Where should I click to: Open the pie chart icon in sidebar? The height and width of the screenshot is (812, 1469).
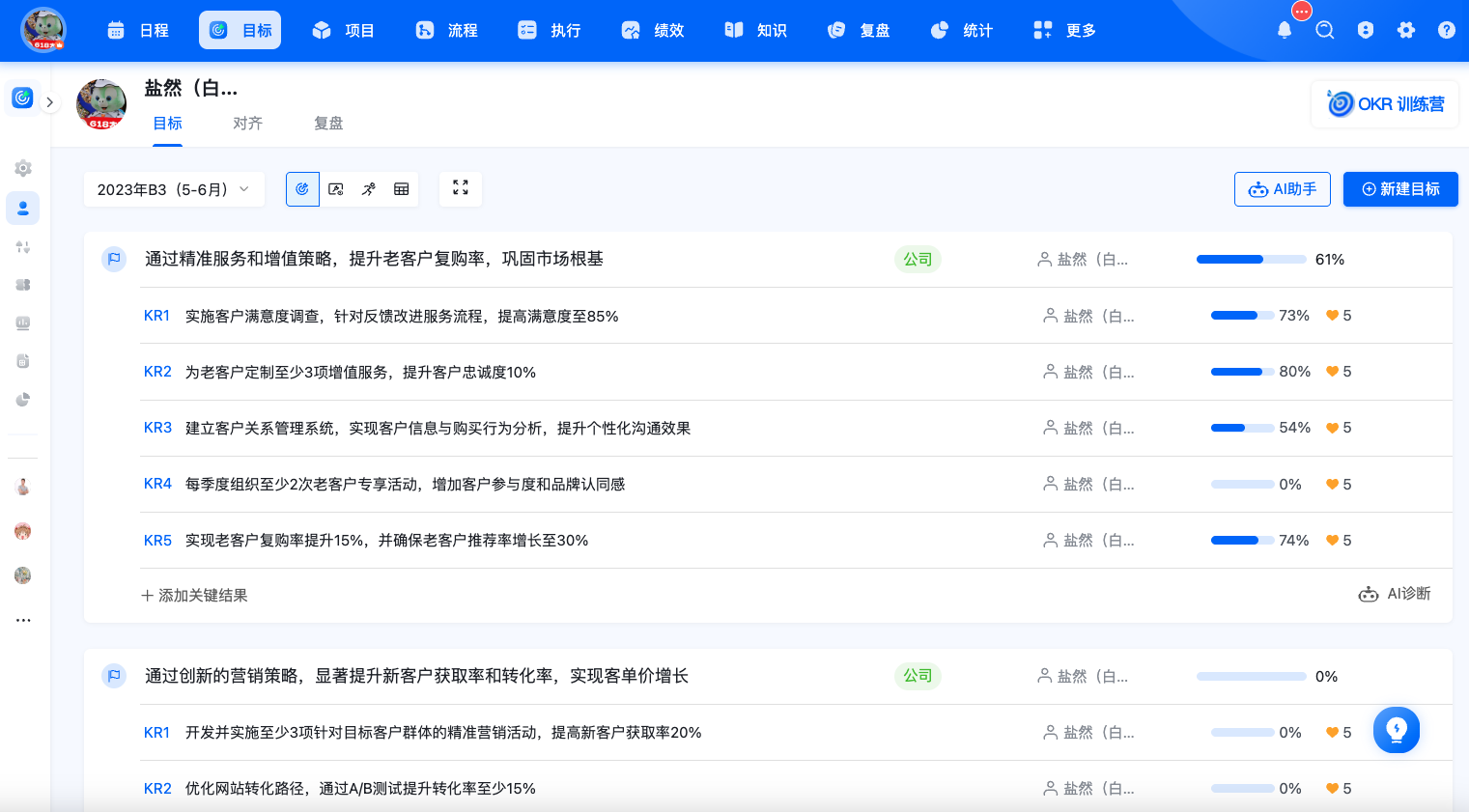[x=23, y=399]
